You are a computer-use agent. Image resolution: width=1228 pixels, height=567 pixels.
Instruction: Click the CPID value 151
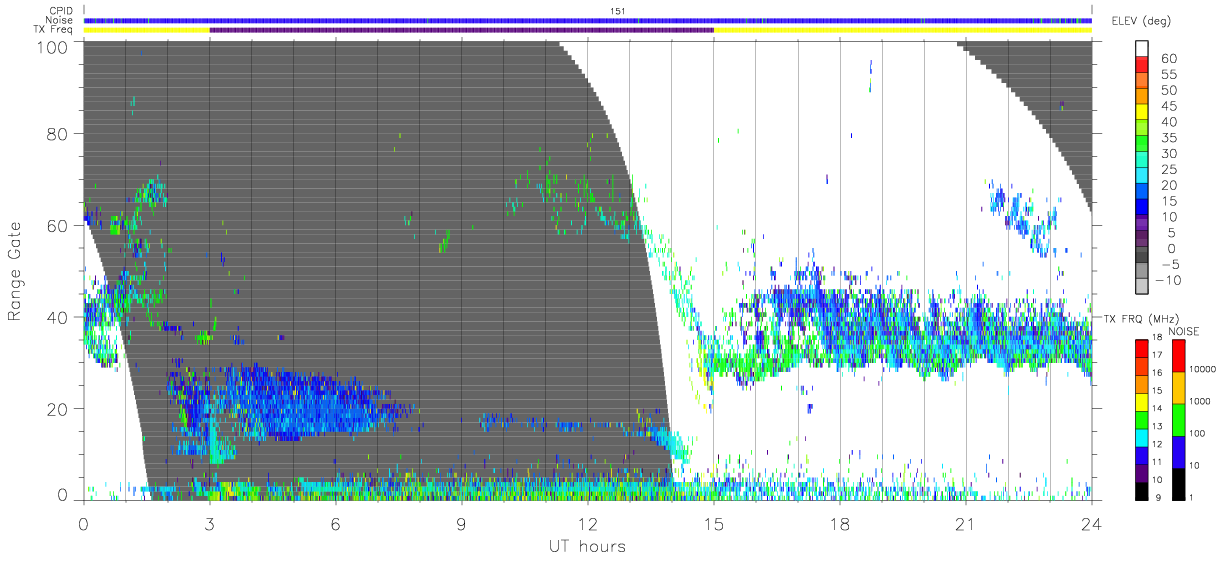618,11
